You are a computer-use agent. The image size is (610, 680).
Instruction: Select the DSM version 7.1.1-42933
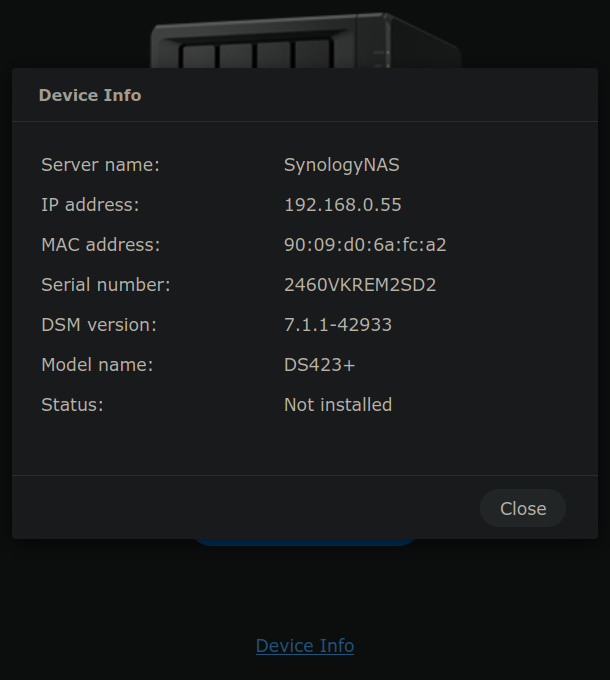tap(338, 325)
